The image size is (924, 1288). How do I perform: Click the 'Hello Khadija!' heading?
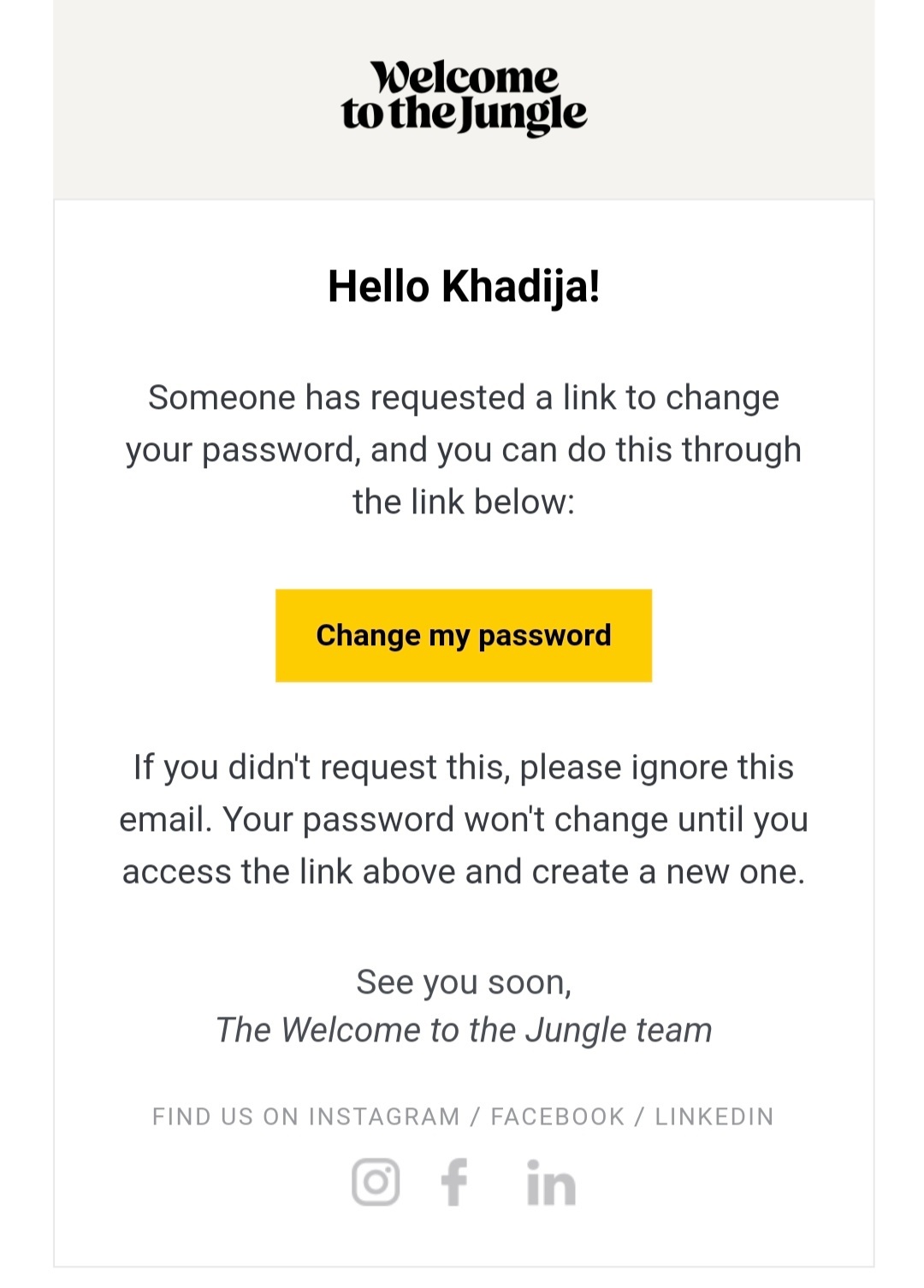(464, 287)
